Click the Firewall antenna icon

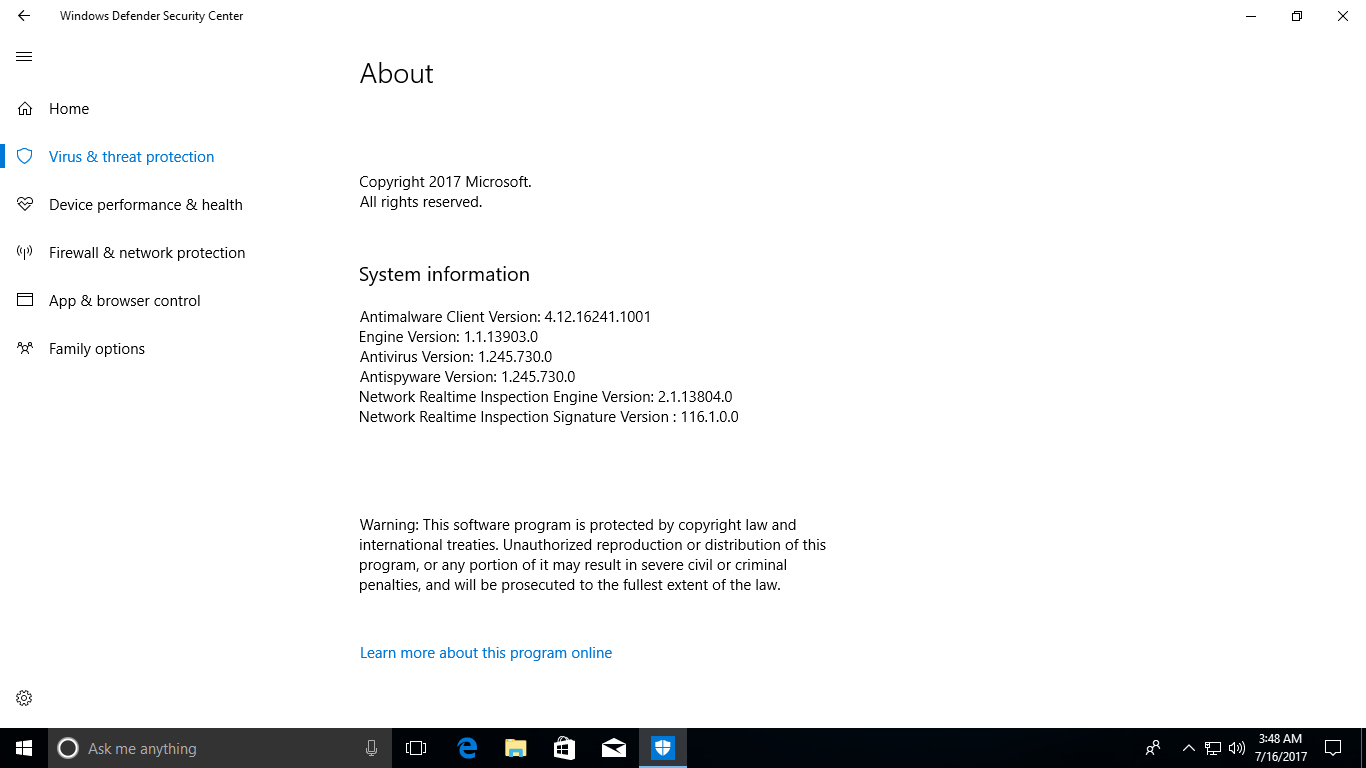coord(25,252)
